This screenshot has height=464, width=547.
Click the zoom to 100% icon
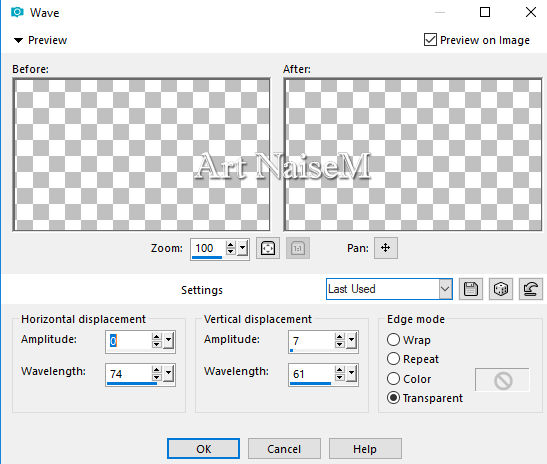pyautogui.click(x=298, y=248)
